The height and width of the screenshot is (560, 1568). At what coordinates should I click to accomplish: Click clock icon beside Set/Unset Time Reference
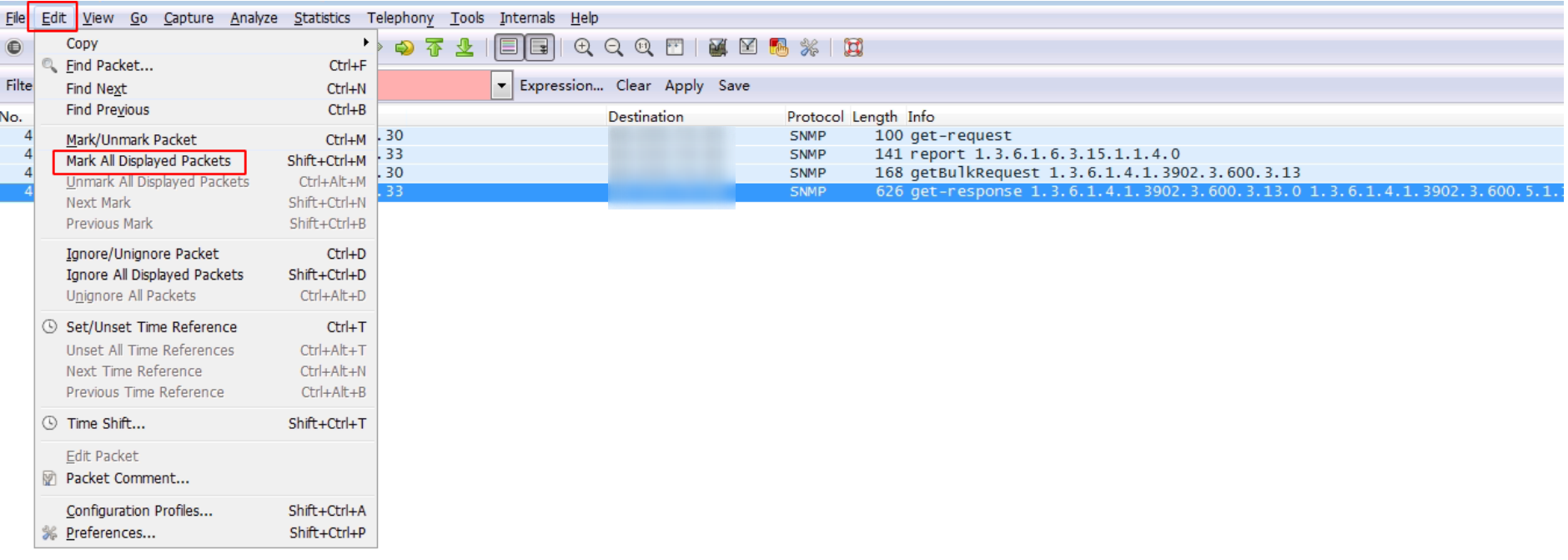point(50,326)
